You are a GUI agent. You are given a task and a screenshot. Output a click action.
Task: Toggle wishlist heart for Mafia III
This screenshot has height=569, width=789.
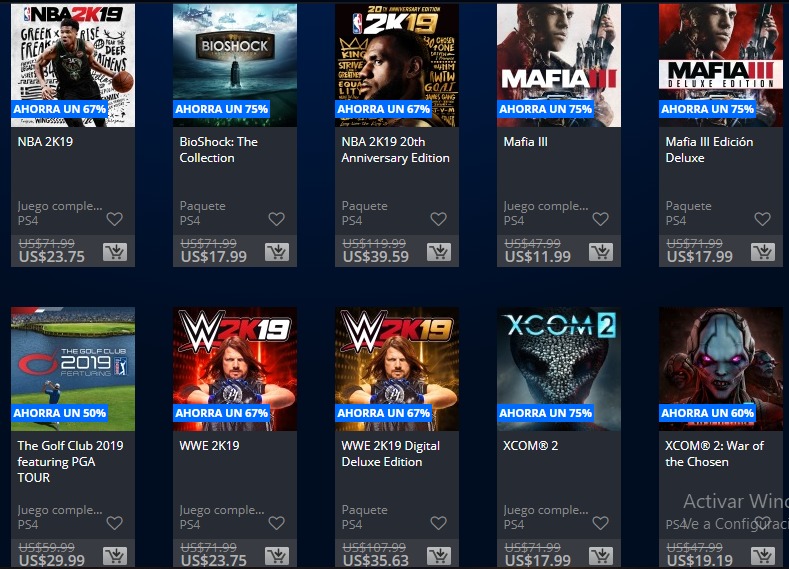(601, 219)
